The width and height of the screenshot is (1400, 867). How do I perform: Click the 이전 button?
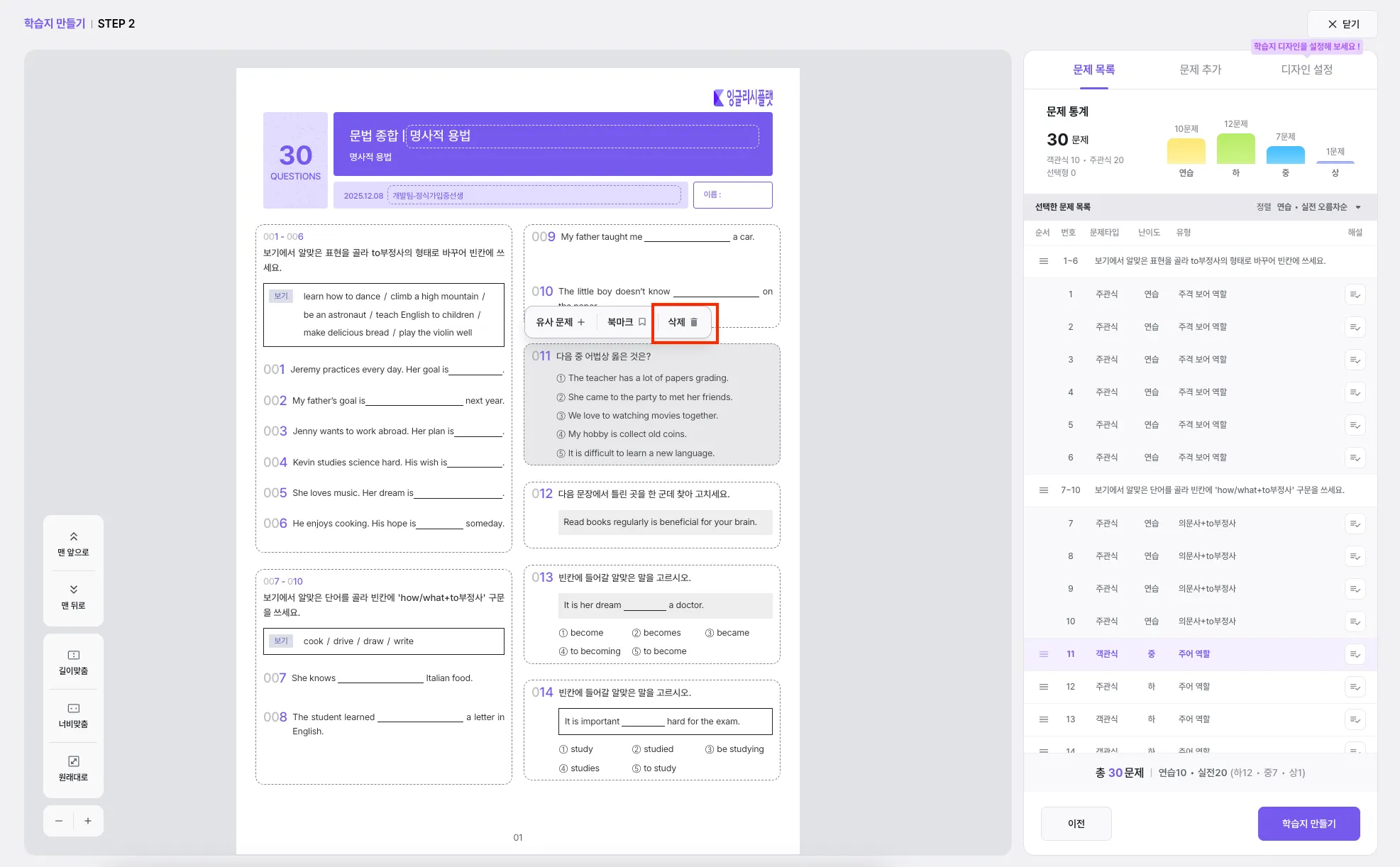pos(1076,824)
